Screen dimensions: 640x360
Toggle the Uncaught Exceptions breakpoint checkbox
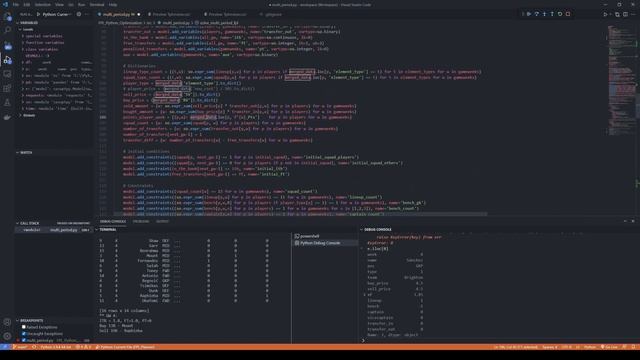[x=24, y=333]
